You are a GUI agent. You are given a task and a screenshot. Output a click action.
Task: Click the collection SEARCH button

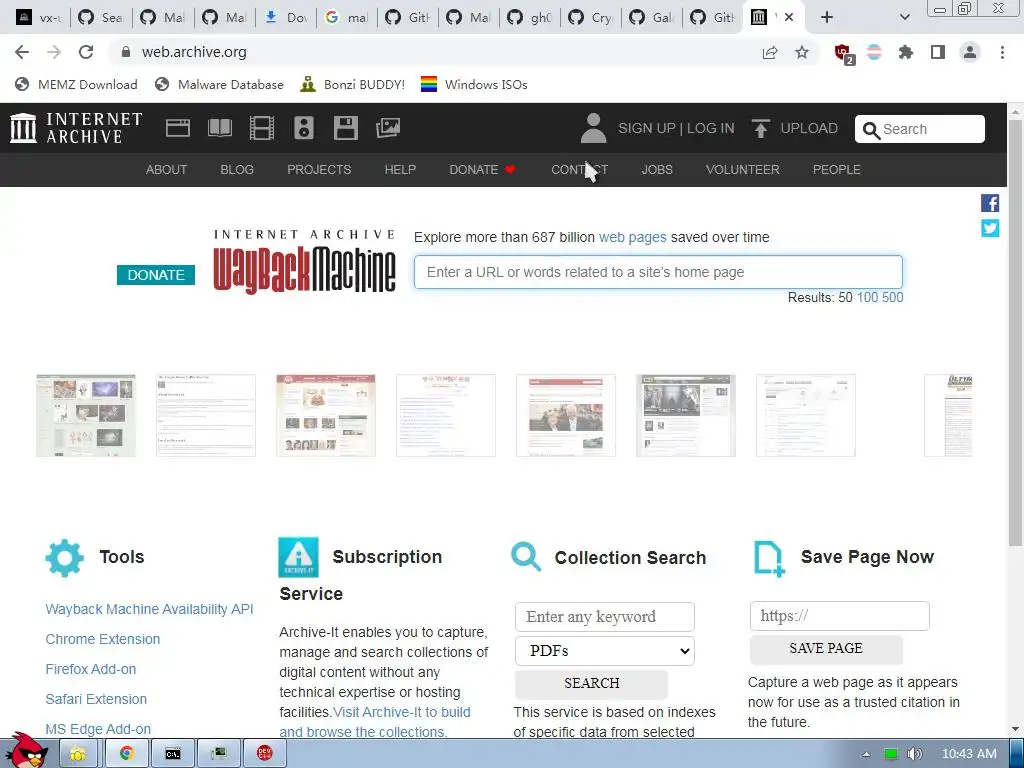click(x=592, y=683)
